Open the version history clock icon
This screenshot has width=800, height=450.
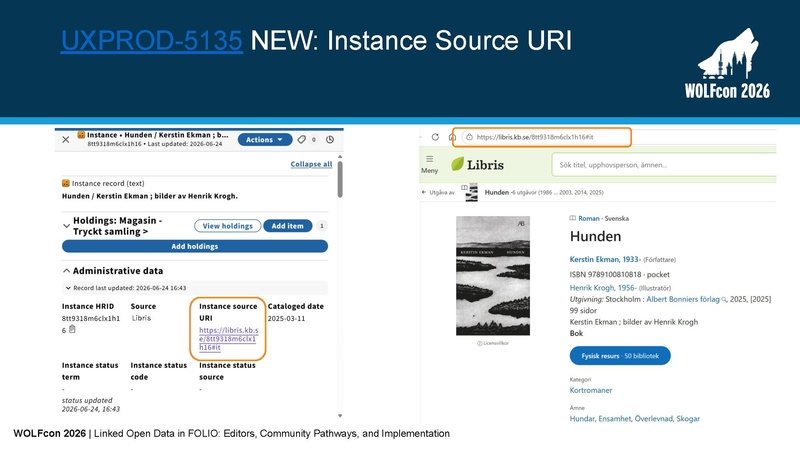pos(330,139)
